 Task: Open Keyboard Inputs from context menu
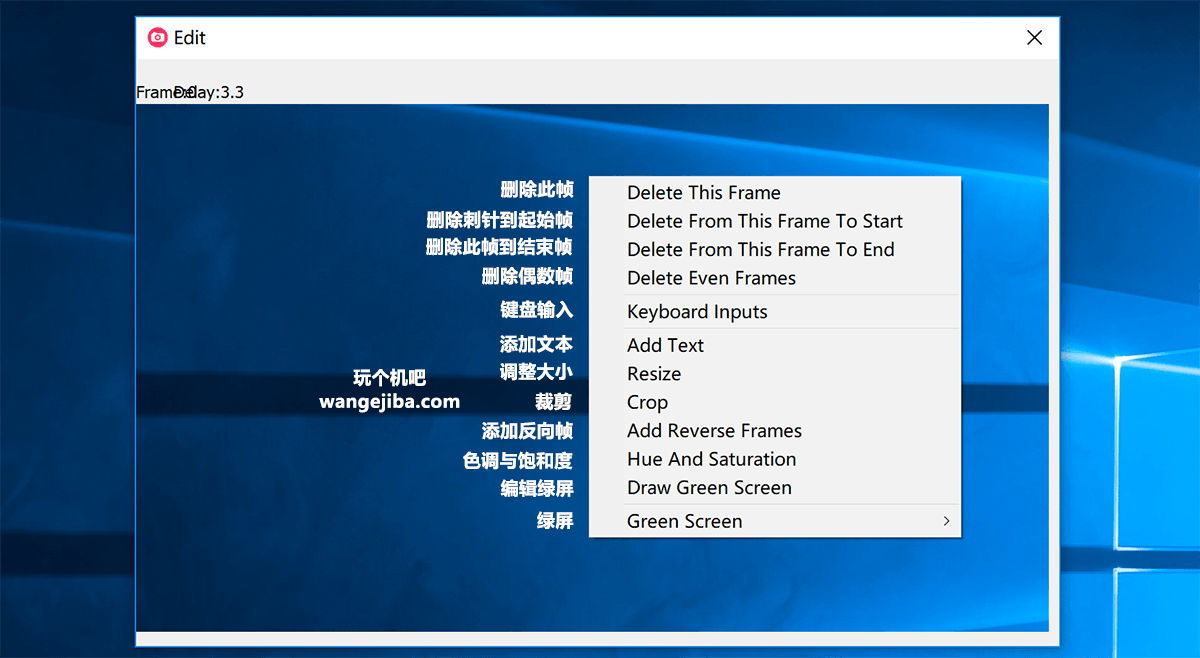coord(697,312)
